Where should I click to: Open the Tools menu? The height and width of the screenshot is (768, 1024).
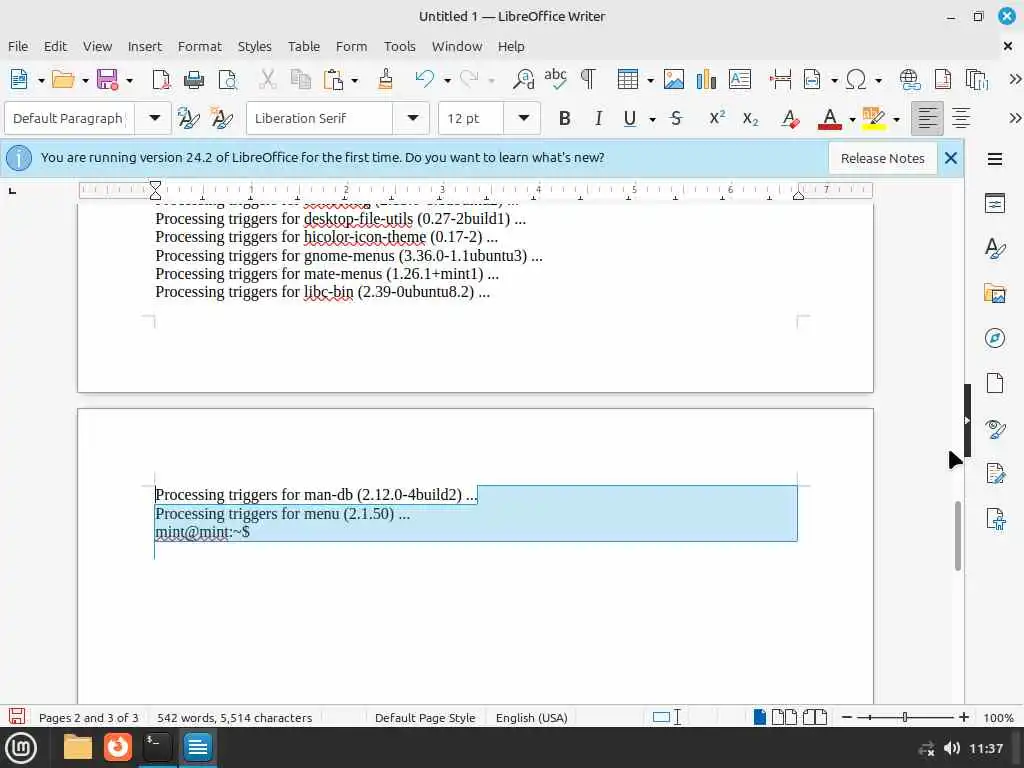pos(399,46)
